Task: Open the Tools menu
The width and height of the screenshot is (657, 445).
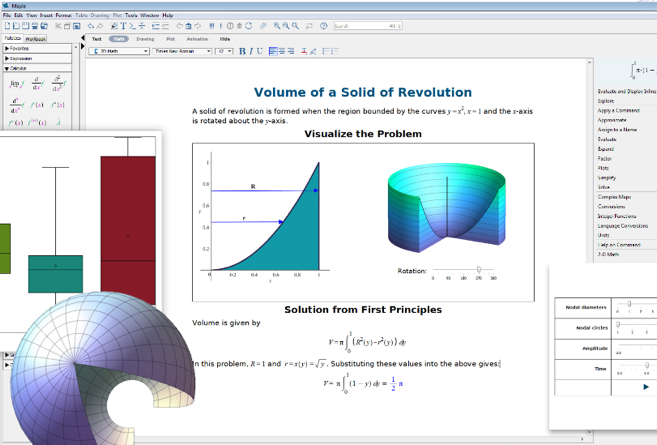Action: 130,16
